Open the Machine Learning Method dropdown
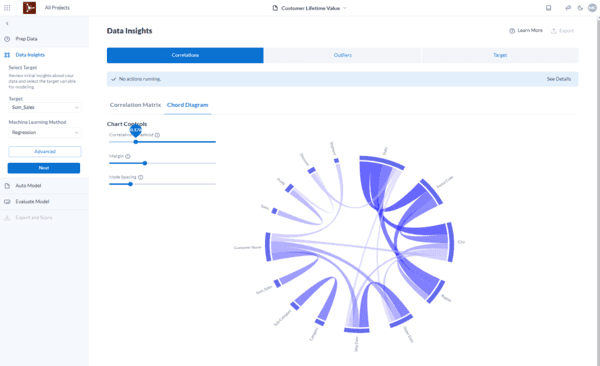This screenshot has height=366, width=600. pyautogui.click(x=45, y=132)
